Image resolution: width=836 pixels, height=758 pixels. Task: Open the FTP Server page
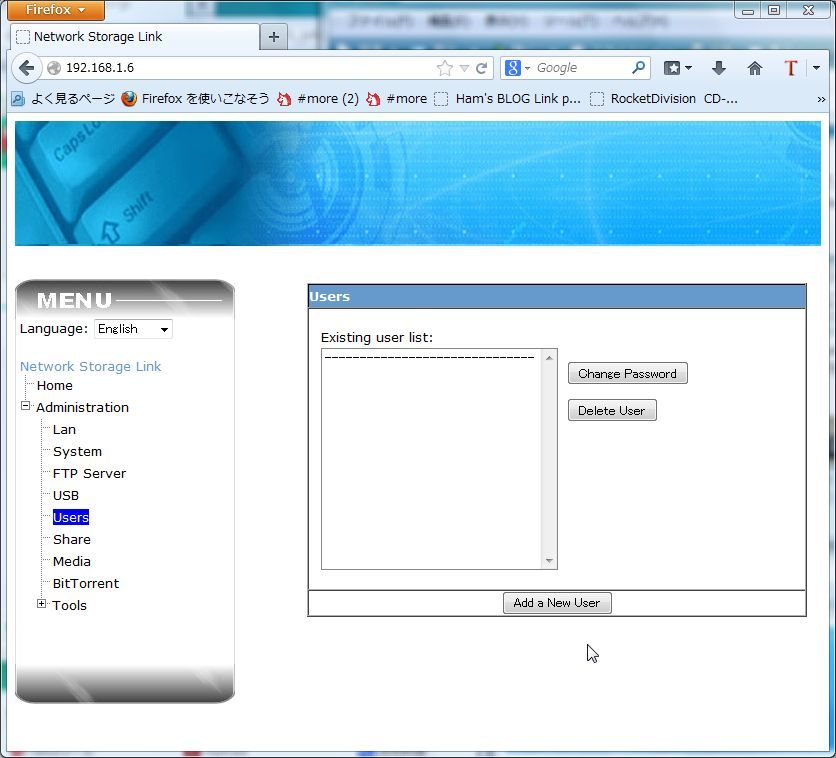(90, 473)
